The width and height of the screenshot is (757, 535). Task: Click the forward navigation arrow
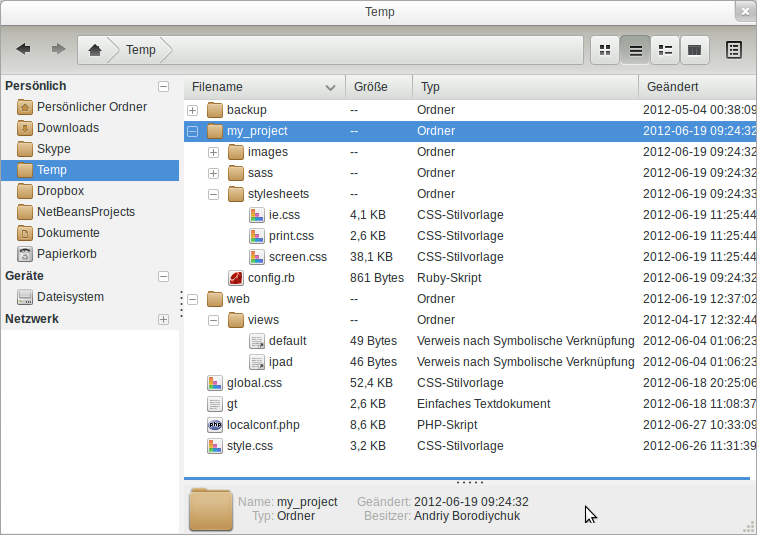point(58,49)
